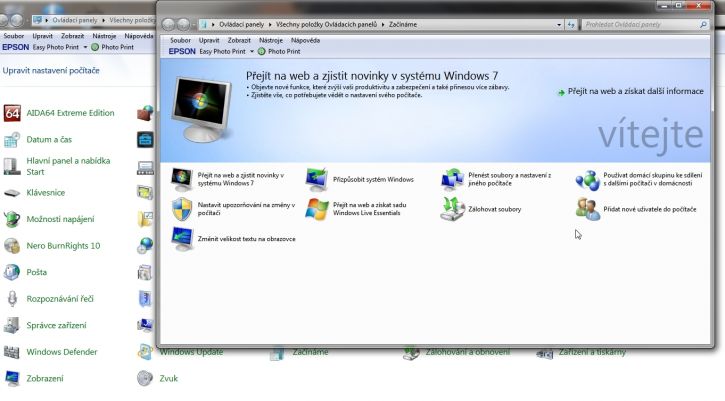The width and height of the screenshot is (725, 401).
Task: Expand breadcrumb arrow after Ovládací panely in front window
Action: [x=270, y=25]
